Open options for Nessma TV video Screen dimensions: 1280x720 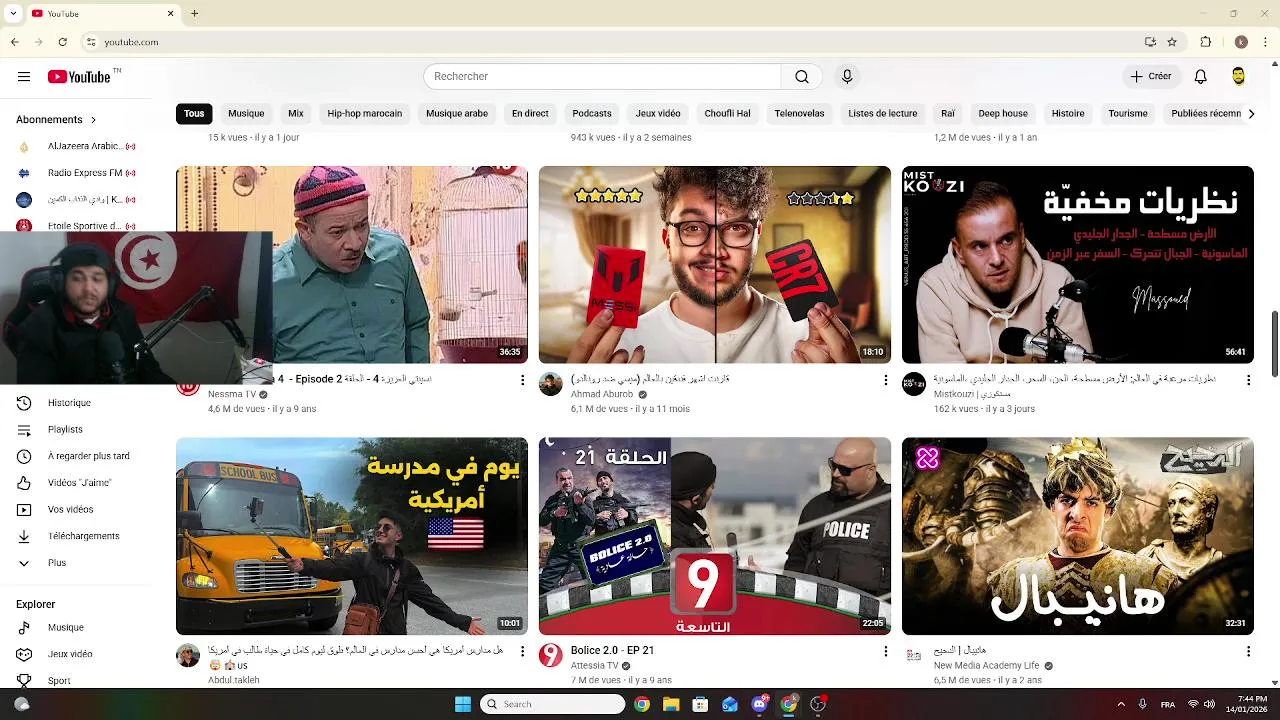tap(522, 380)
